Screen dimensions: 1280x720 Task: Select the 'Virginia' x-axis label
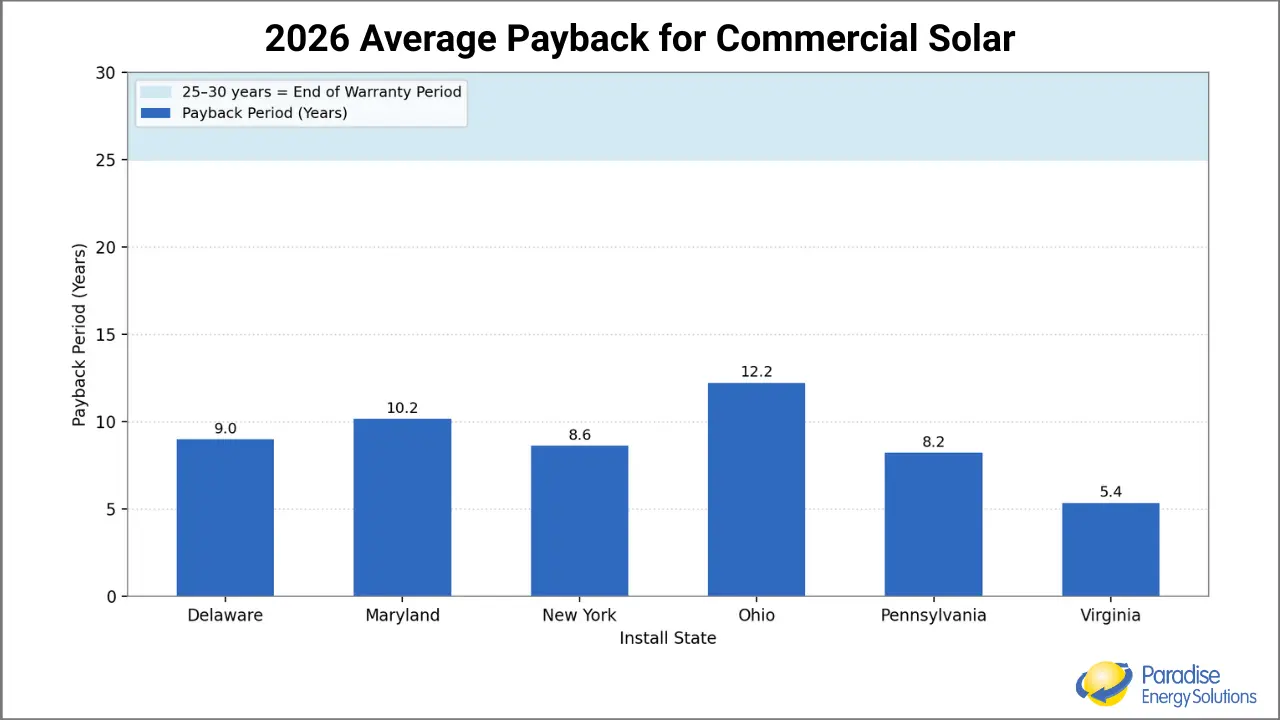1110,615
